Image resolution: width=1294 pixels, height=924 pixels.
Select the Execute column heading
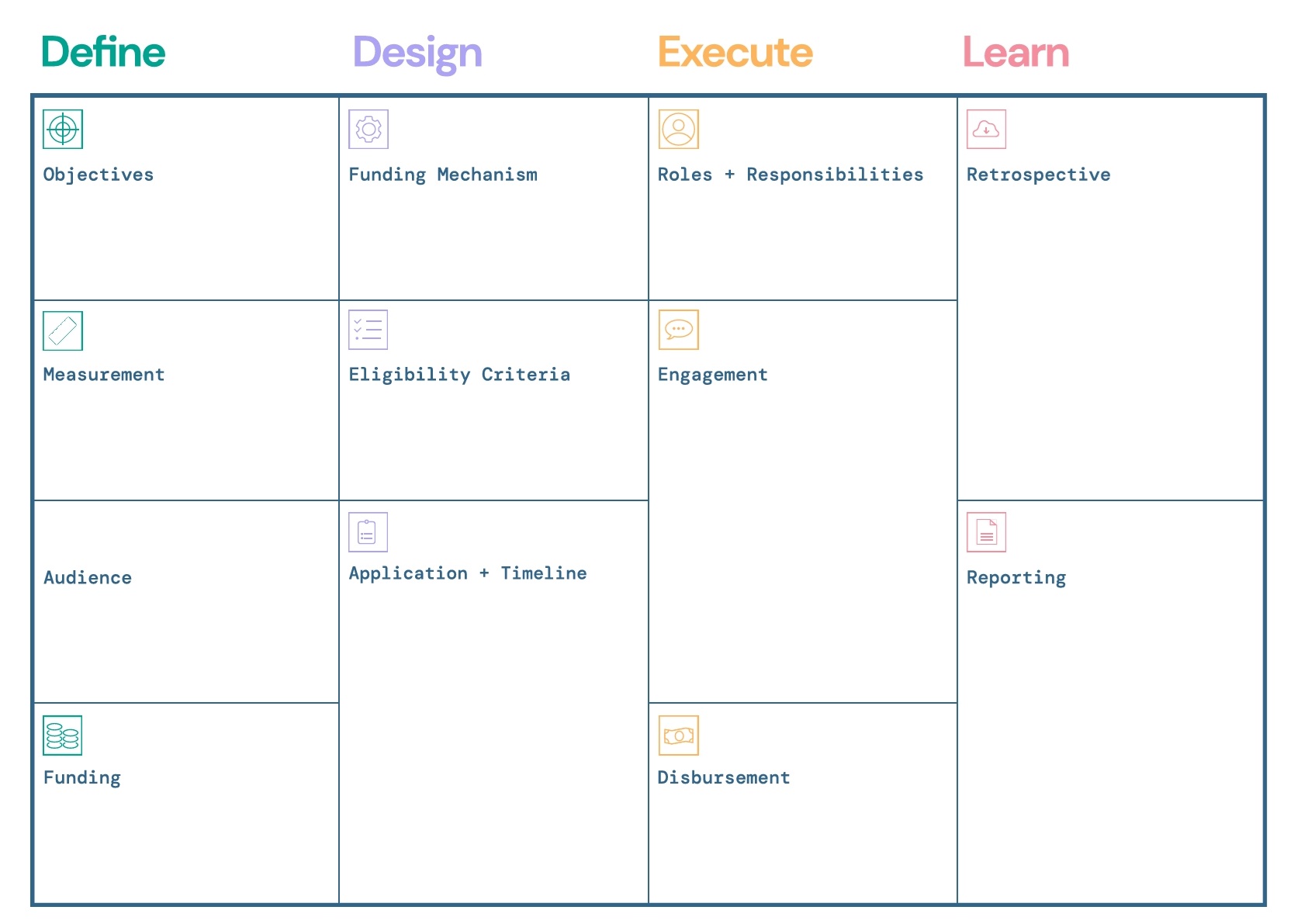(x=735, y=53)
